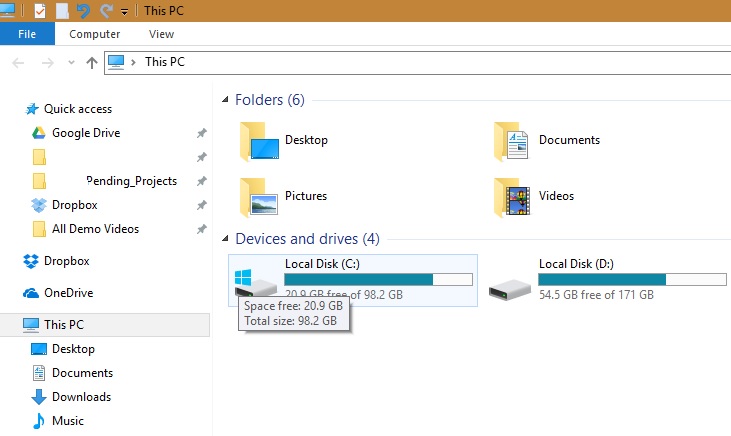Go up one level with the up arrow

point(92,62)
